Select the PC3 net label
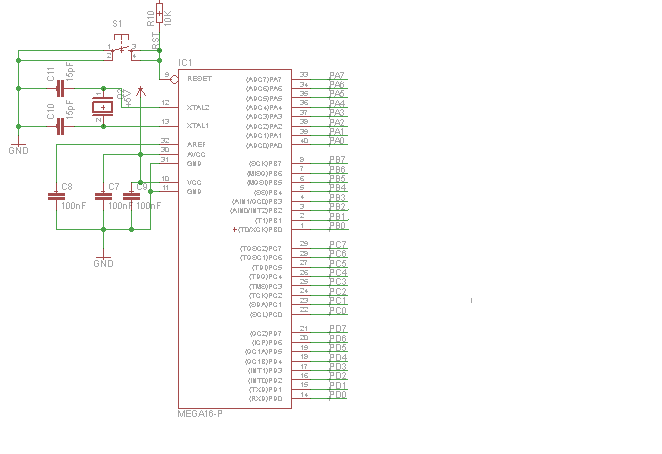The width and height of the screenshot is (662, 454). pos(338,282)
